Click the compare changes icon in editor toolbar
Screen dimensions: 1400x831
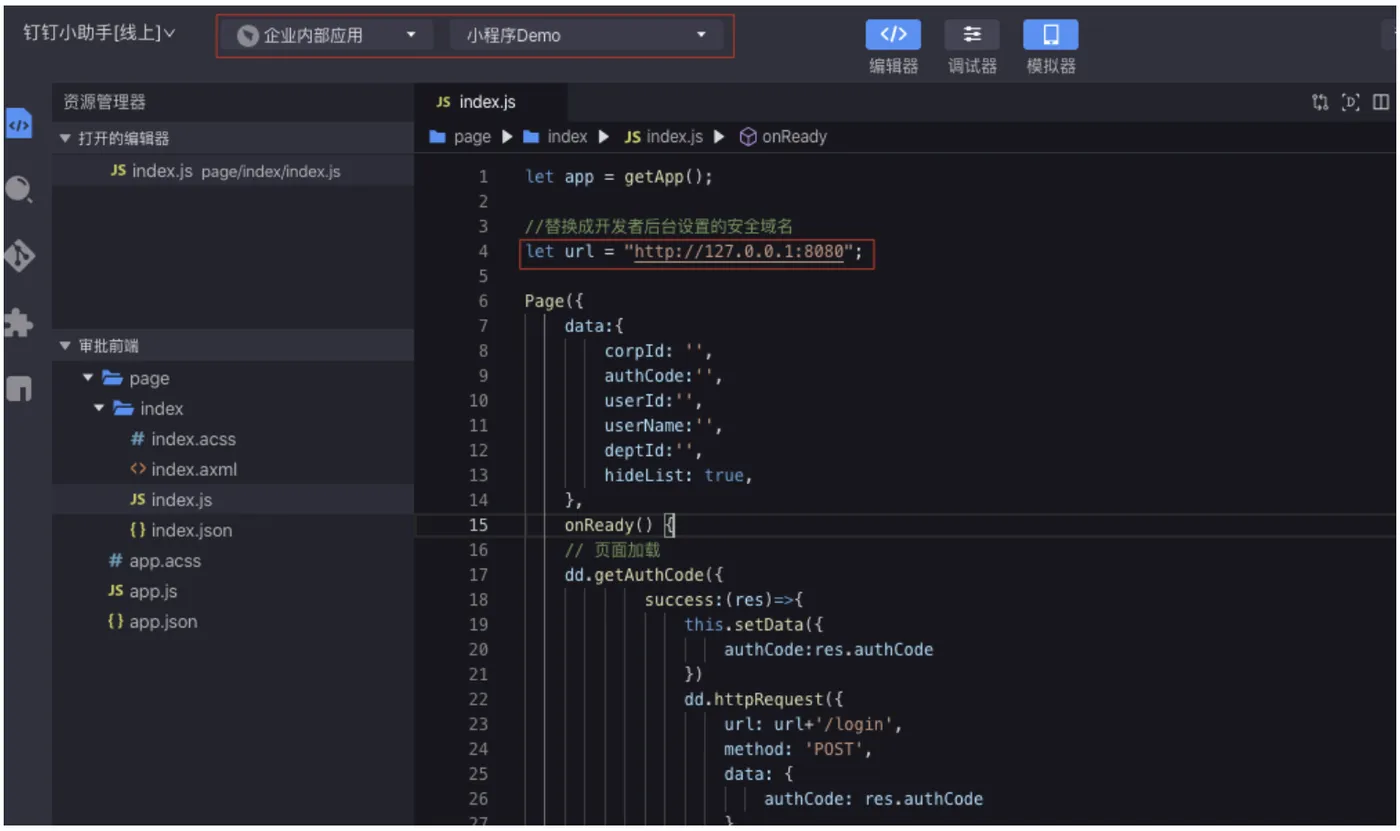click(x=1321, y=102)
